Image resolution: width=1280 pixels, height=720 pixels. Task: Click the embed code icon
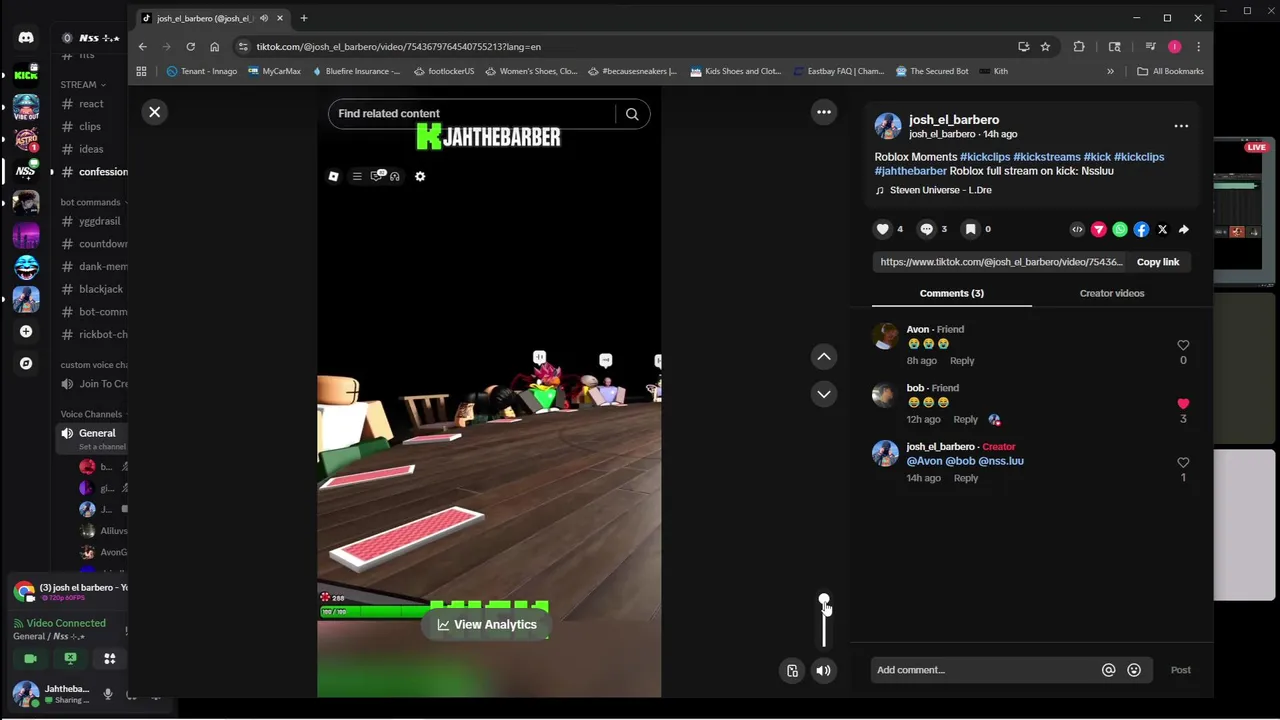(1077, 229)
